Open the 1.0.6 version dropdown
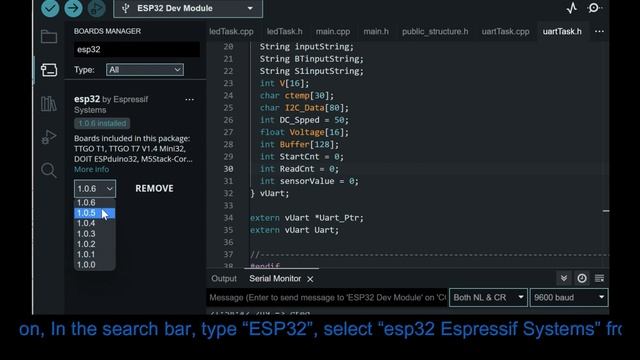This screenshot has height=360, width=640. (x=95, y=189)
